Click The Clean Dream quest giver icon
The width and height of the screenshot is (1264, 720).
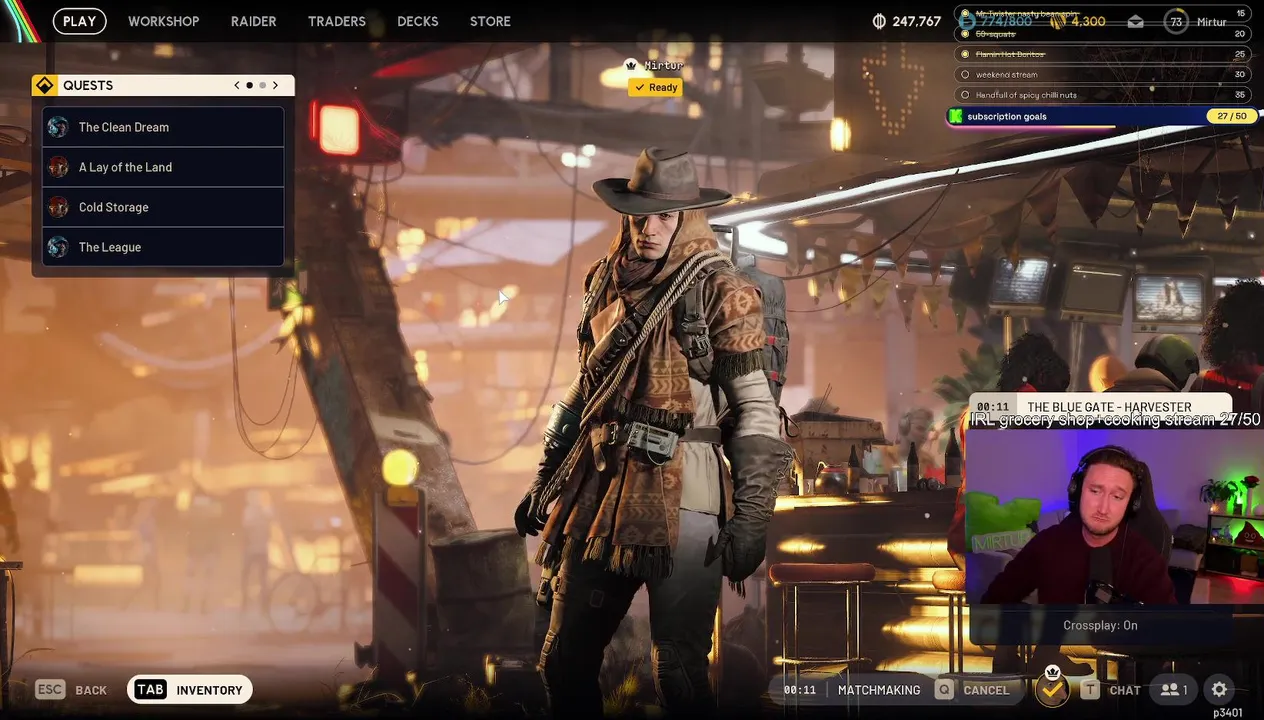coord(58,127)
